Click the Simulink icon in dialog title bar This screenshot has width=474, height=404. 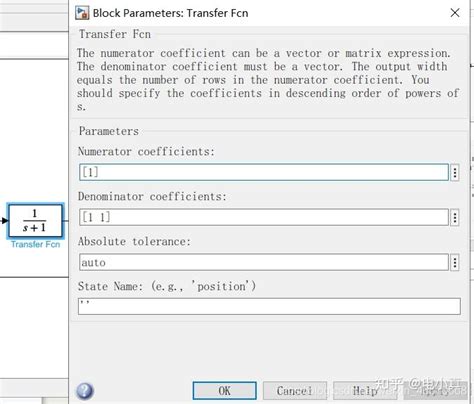click(82, 13)
